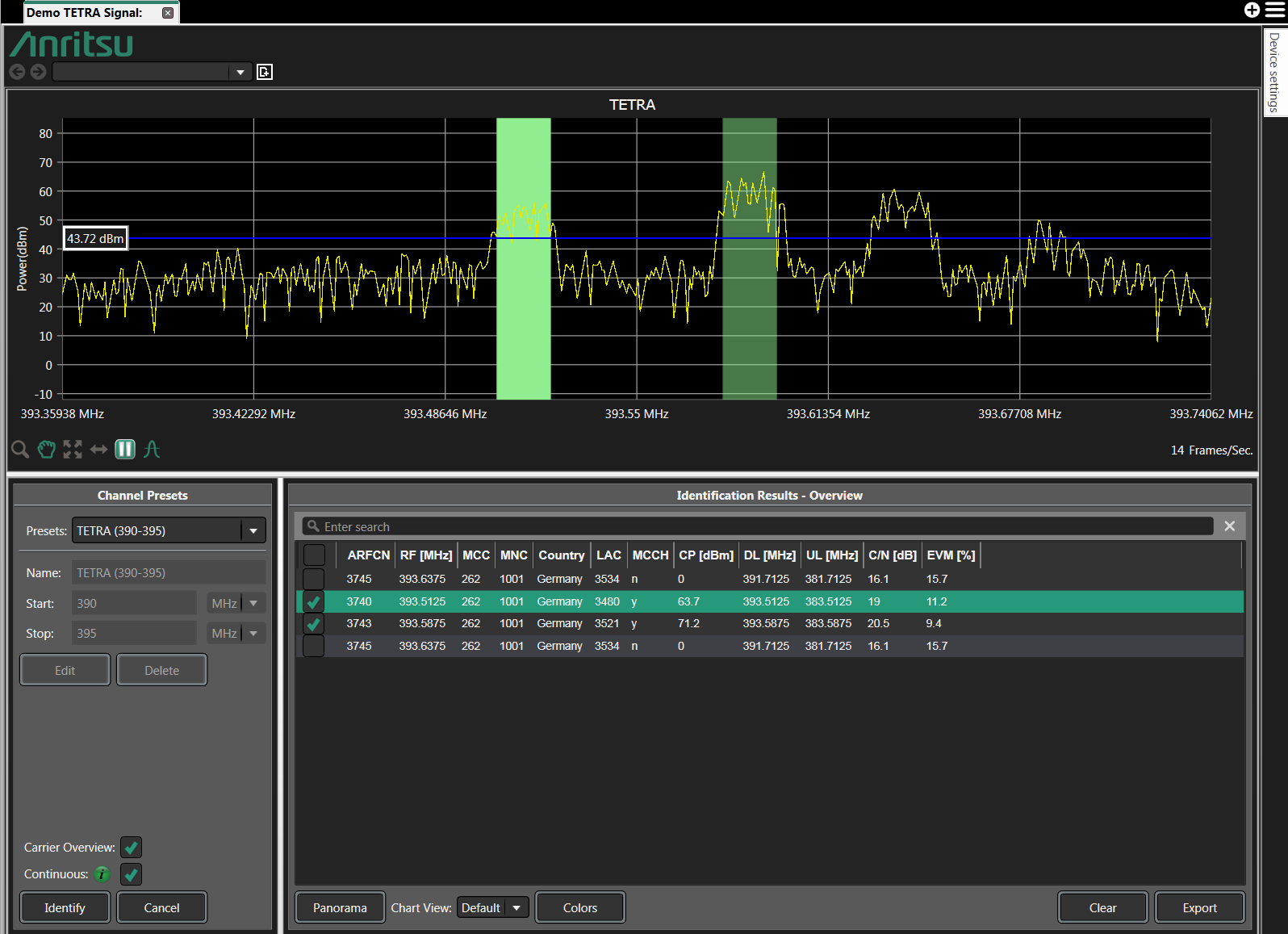Expand the navigation bar dropdown arrow
Screen dimensions: 1288x934
pyautogui.click(x=240, y=73)
